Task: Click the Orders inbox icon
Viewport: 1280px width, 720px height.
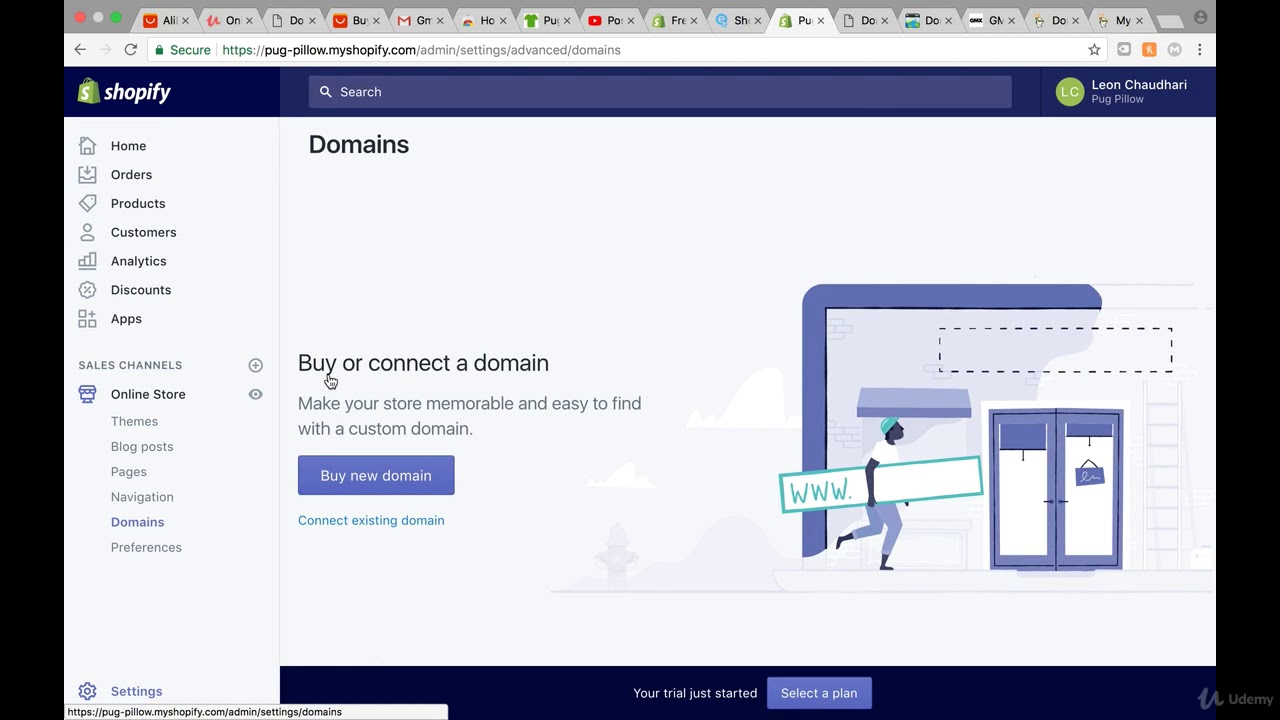Action: [88, 174]
